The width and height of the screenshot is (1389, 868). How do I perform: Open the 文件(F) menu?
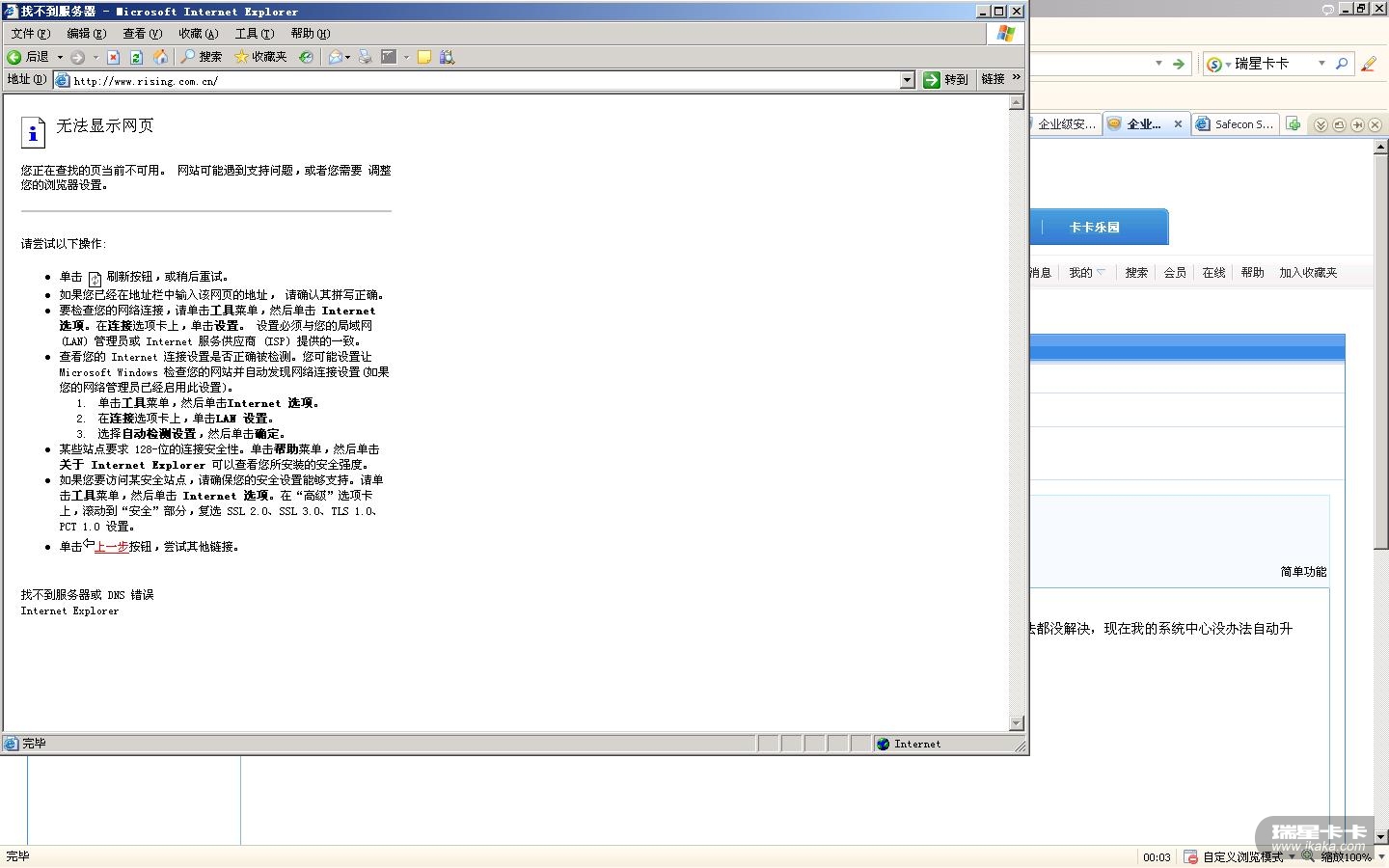click(31, 34)
